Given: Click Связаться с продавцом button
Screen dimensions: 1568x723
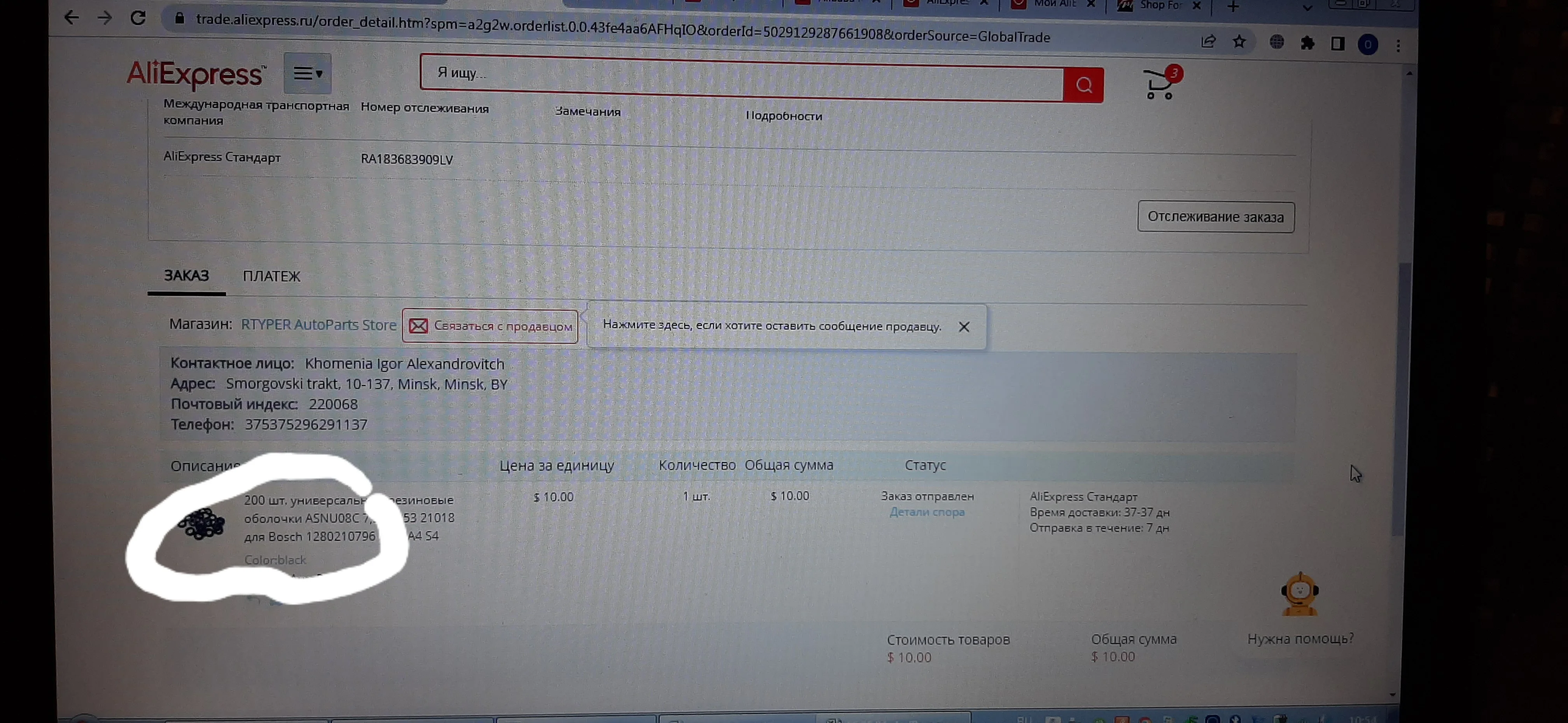Looking at the screenshot, I should [x=490, y=326].
